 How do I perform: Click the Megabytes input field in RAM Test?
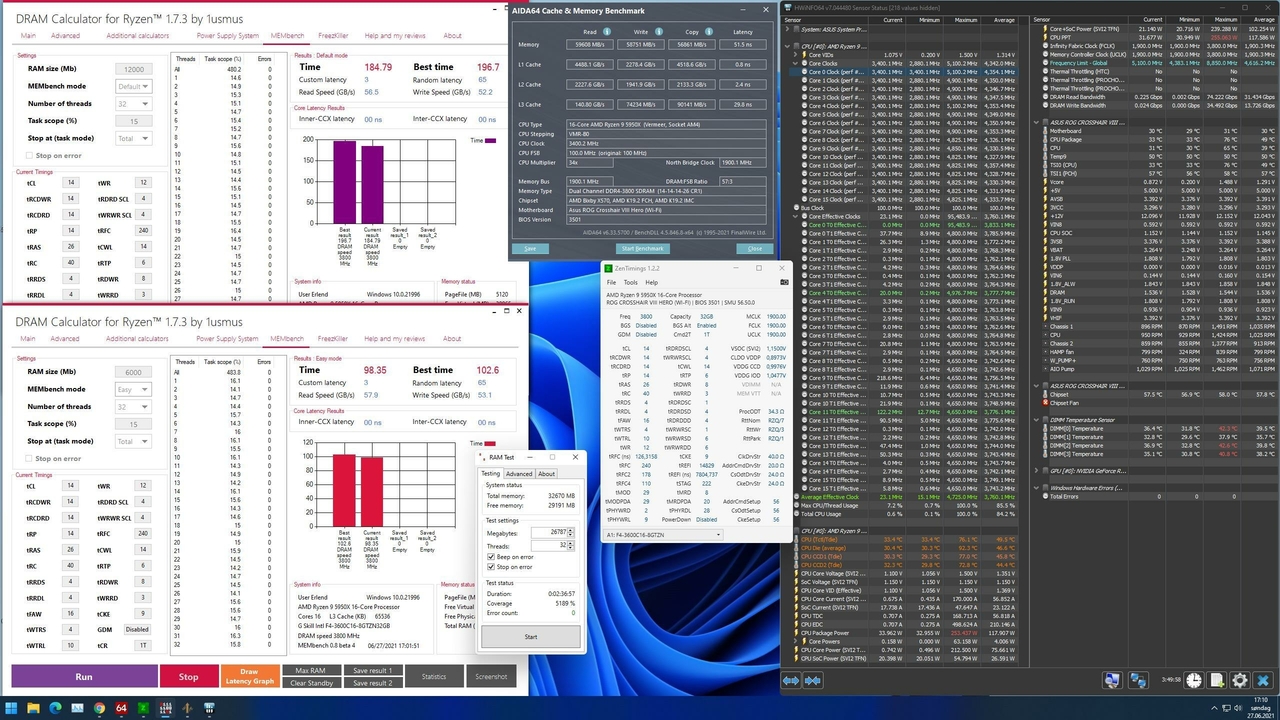tap(547, 533)
